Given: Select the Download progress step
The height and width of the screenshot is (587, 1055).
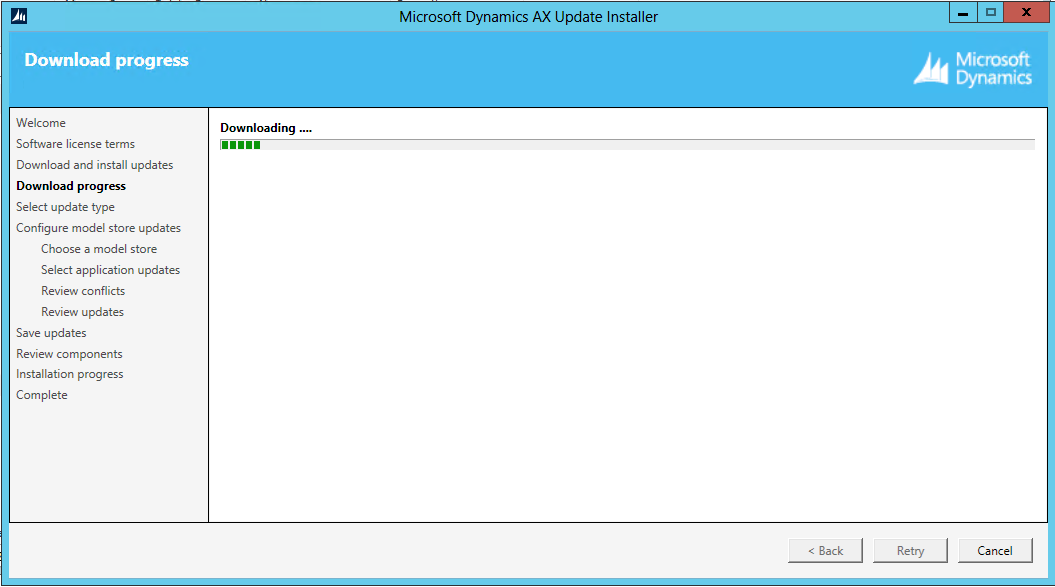Looking at the screenshot, I should tap(70, 185).
